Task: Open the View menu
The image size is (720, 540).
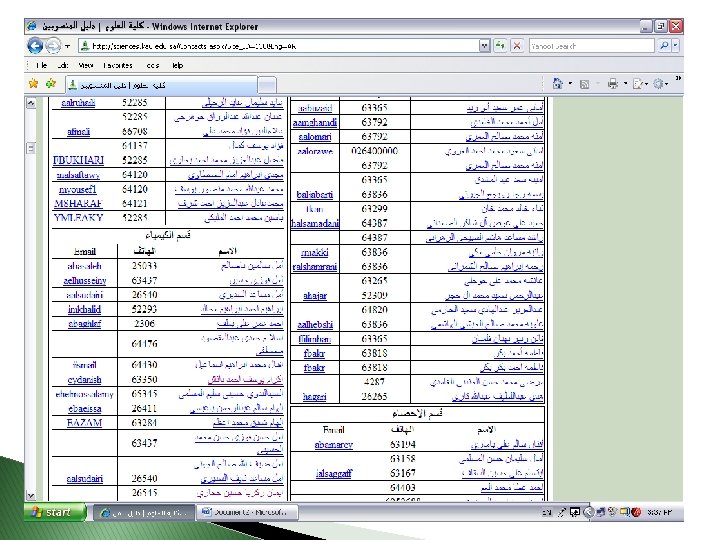Action: click(85, 65)
